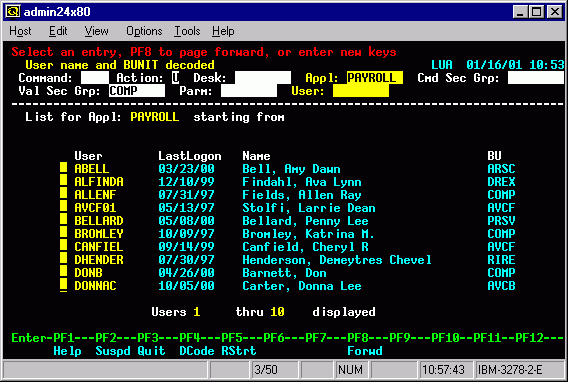
Task: Select the yellow marker beside DONNAC
Action: 63,285
